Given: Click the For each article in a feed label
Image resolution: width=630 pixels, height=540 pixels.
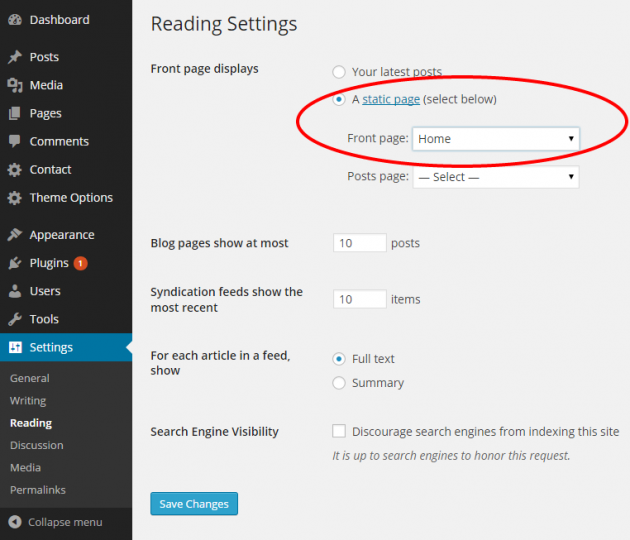Looking at the screenshot, I should (221, 363).
